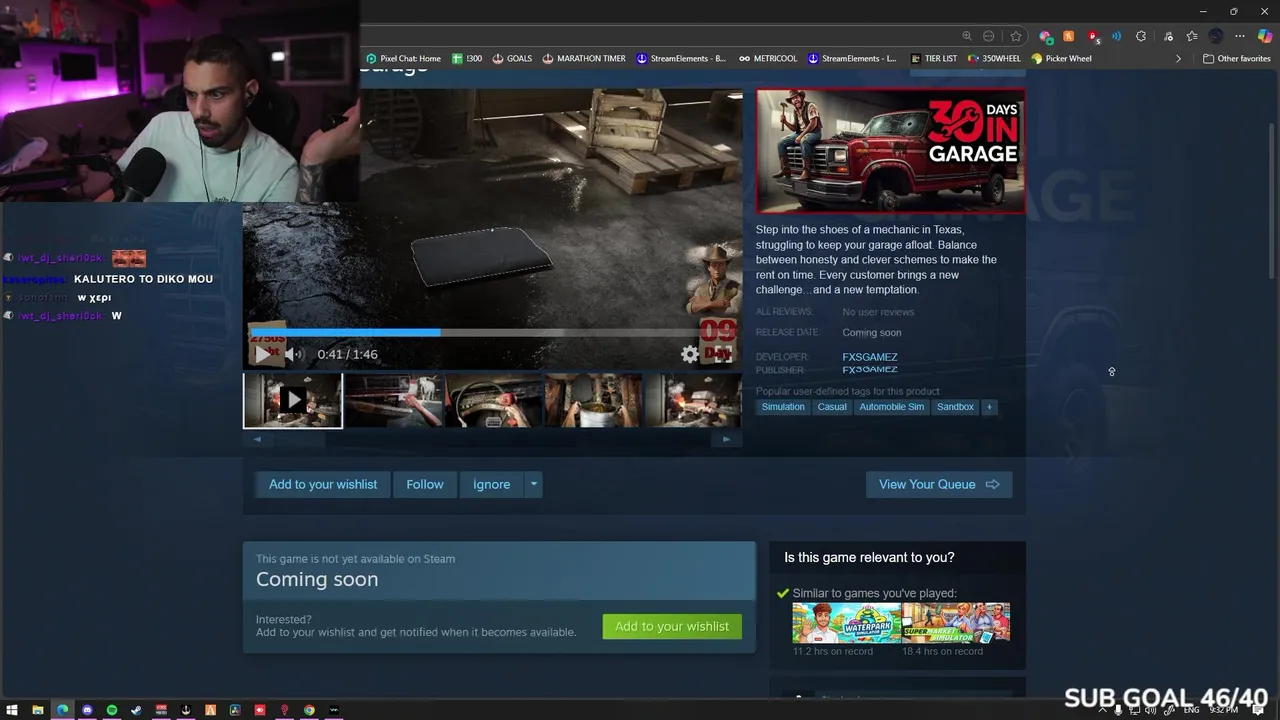Screen dimensions: 1280x720
Task: Expand the Ignore options dropdown arrow
Action: pos(534,484)
